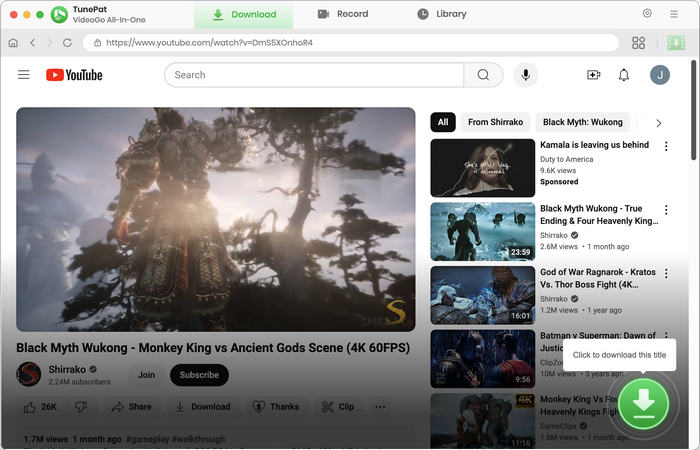Screen dimensions: 700x450
Task: Dislike the video with thumbs down
Action: point(81,407)
